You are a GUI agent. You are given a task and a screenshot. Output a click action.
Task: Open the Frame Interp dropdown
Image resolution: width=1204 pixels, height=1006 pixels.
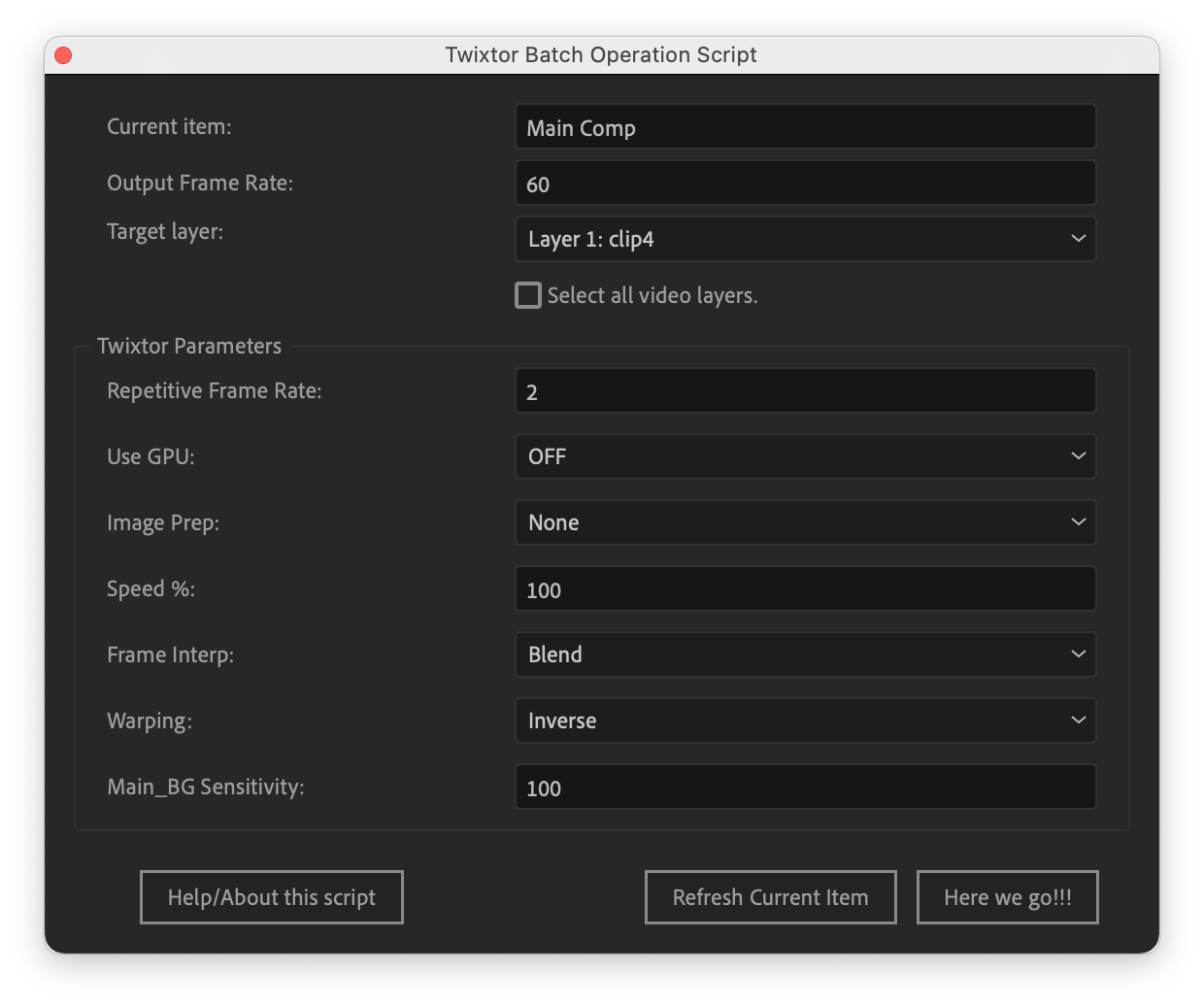[x=805, y=654]
